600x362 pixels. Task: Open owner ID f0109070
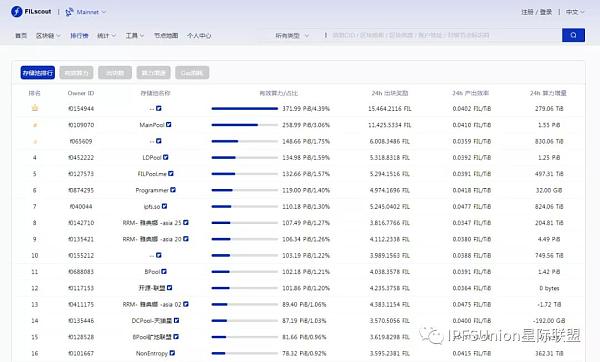click(x=81, y=125)
